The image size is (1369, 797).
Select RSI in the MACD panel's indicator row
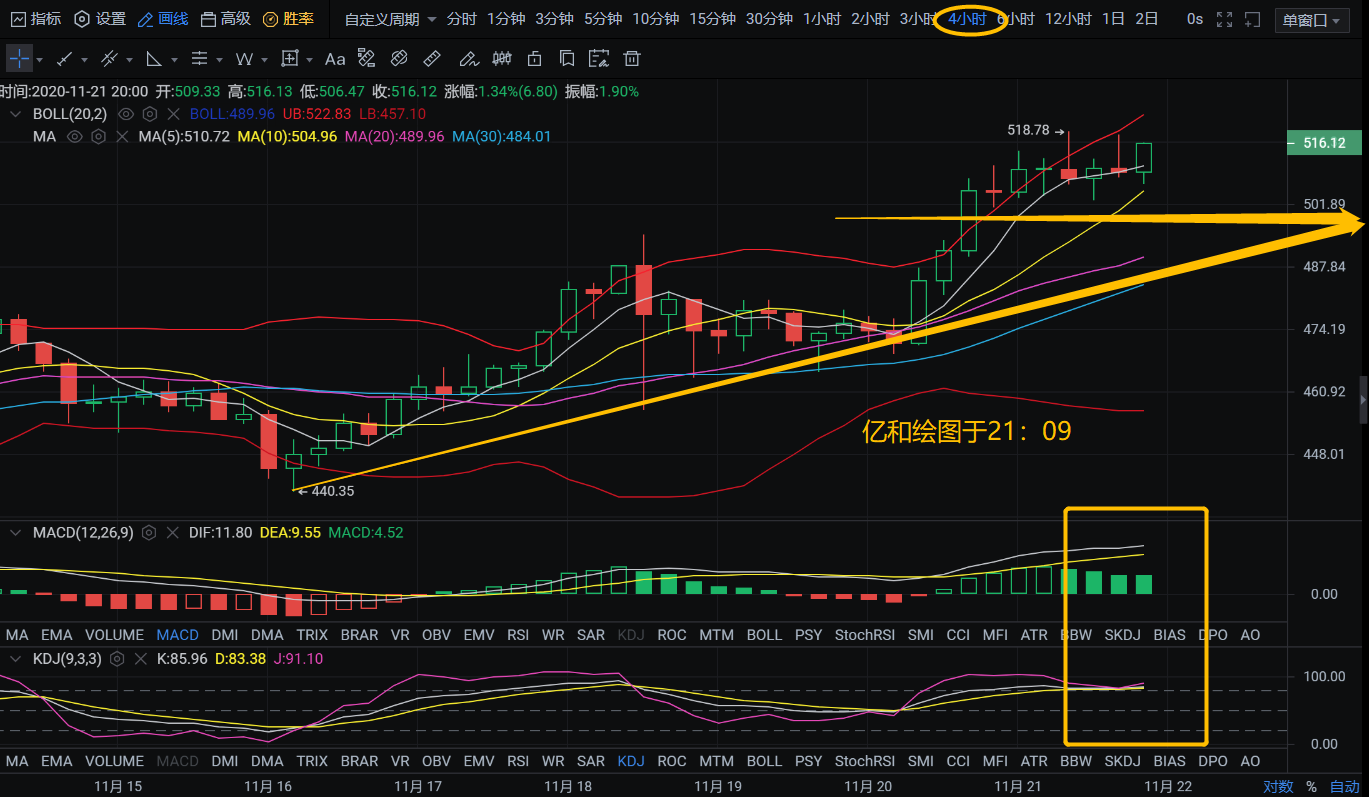click(x=518, y=634)
